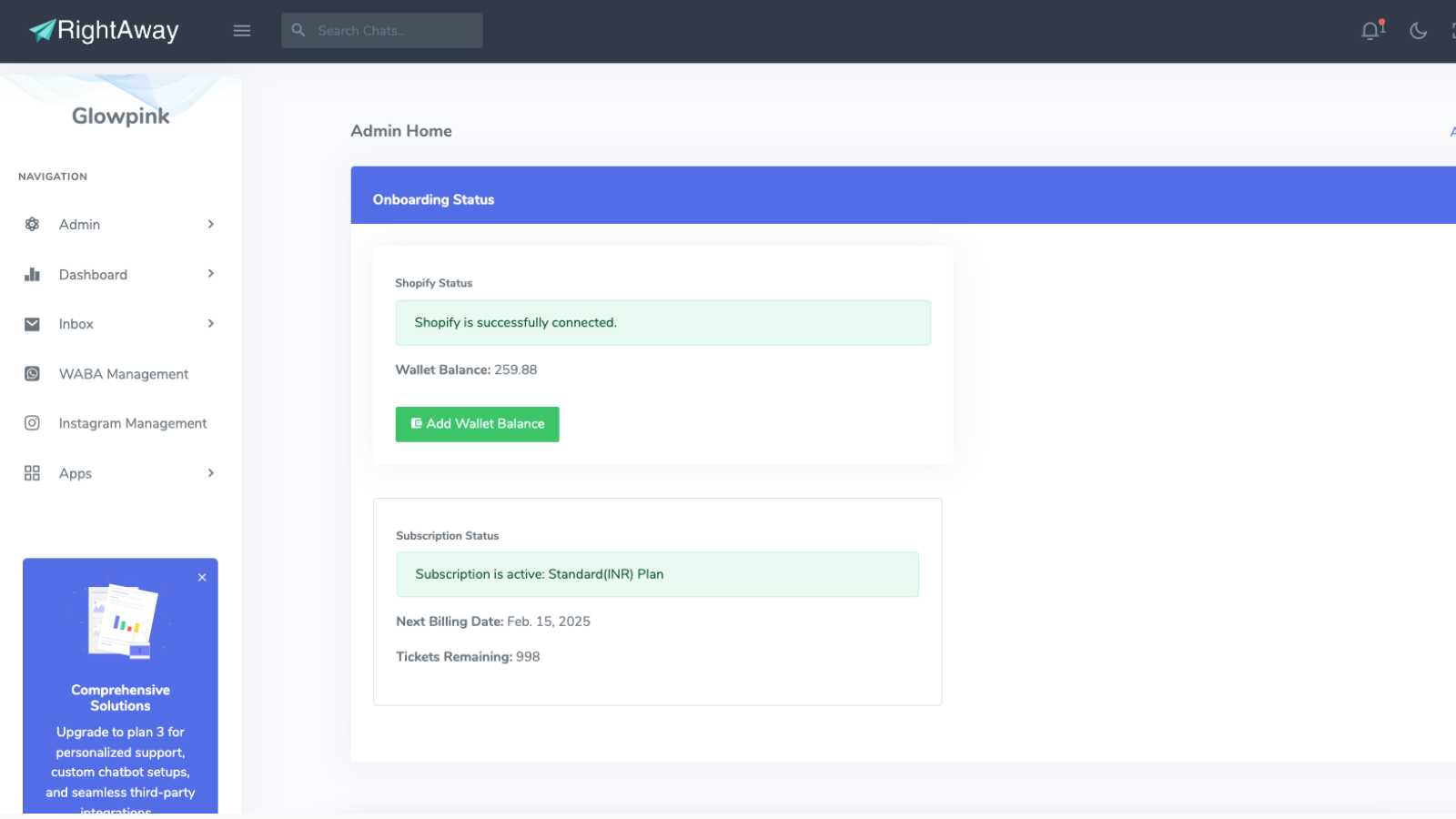This screenshot has width=1456, height=819.
Task: Toggle dark mode with the moon icon
Action: point(1417,31)
